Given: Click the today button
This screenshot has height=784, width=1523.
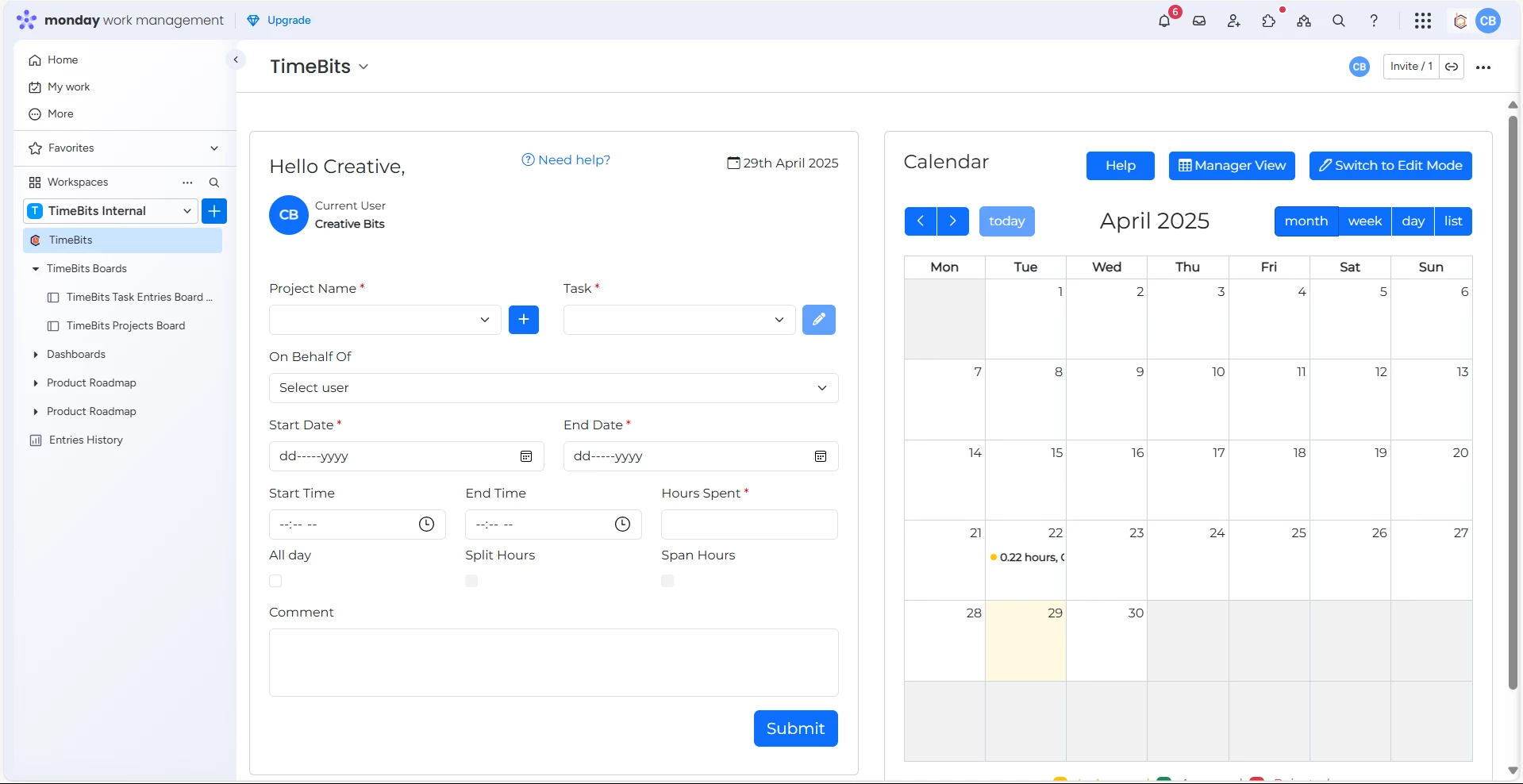Looking at the screenshot, I should (x=1007, y=221).
